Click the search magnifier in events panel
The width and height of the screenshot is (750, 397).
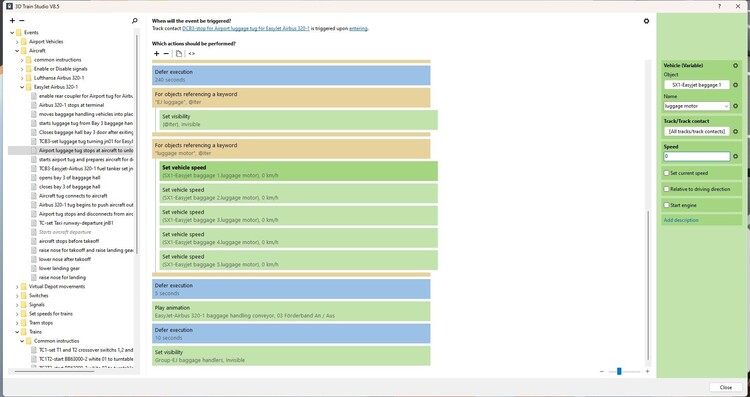pyautogui.click(x=134, y=21)
